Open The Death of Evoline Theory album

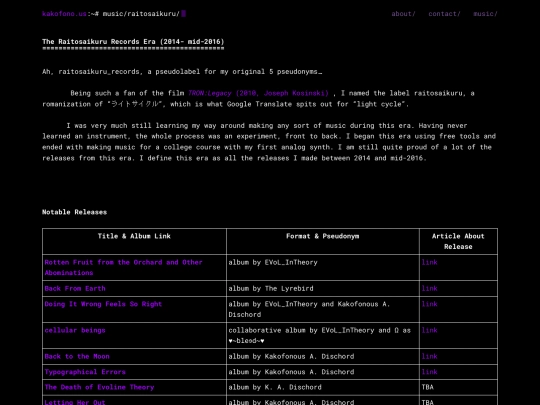[x=99, y=387]
